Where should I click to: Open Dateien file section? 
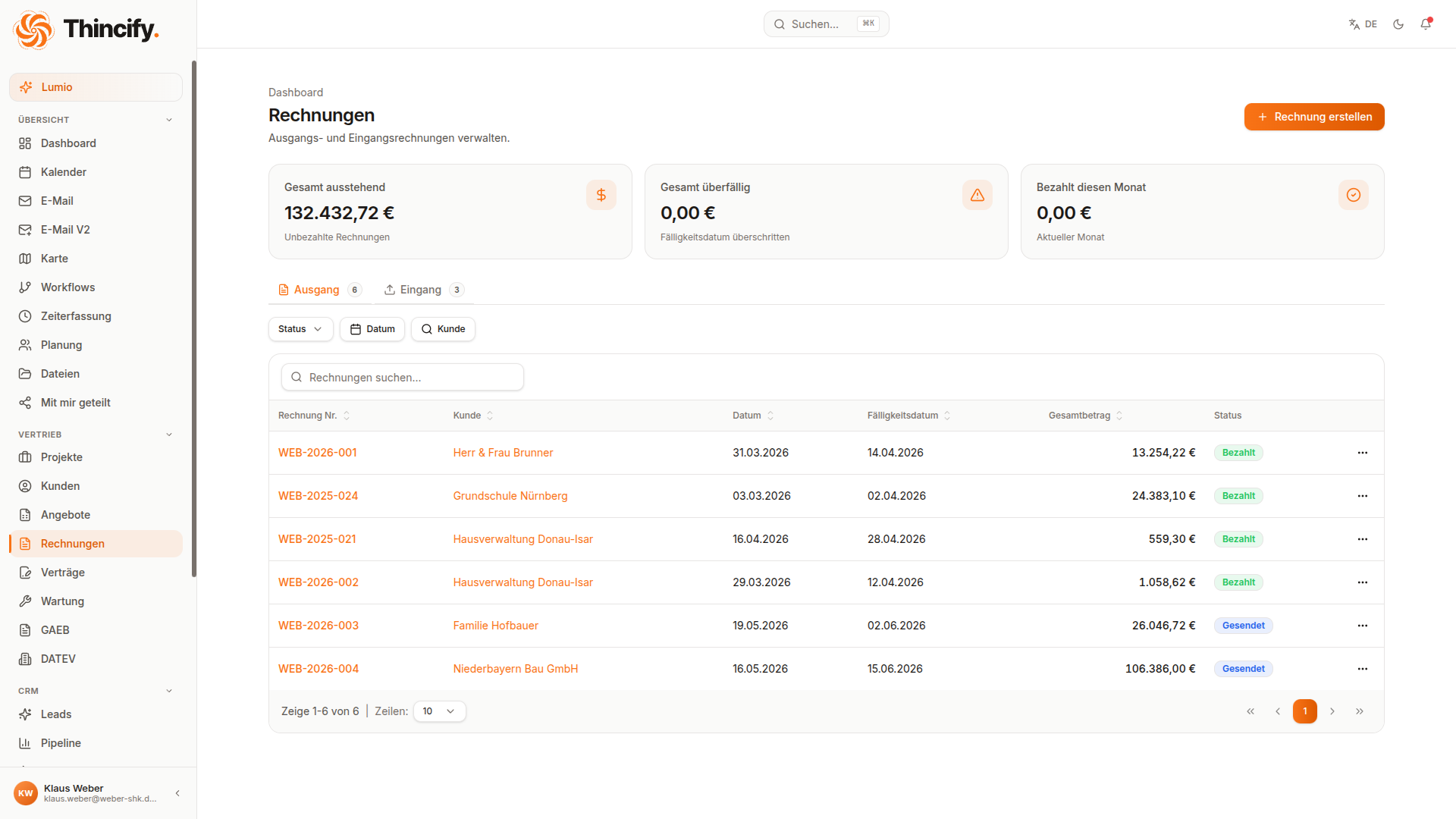(x=96, y=374)
